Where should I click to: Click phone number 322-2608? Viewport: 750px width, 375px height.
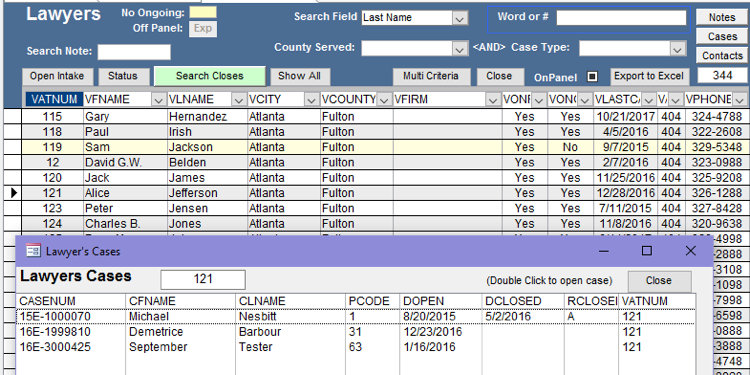(717, 132)
